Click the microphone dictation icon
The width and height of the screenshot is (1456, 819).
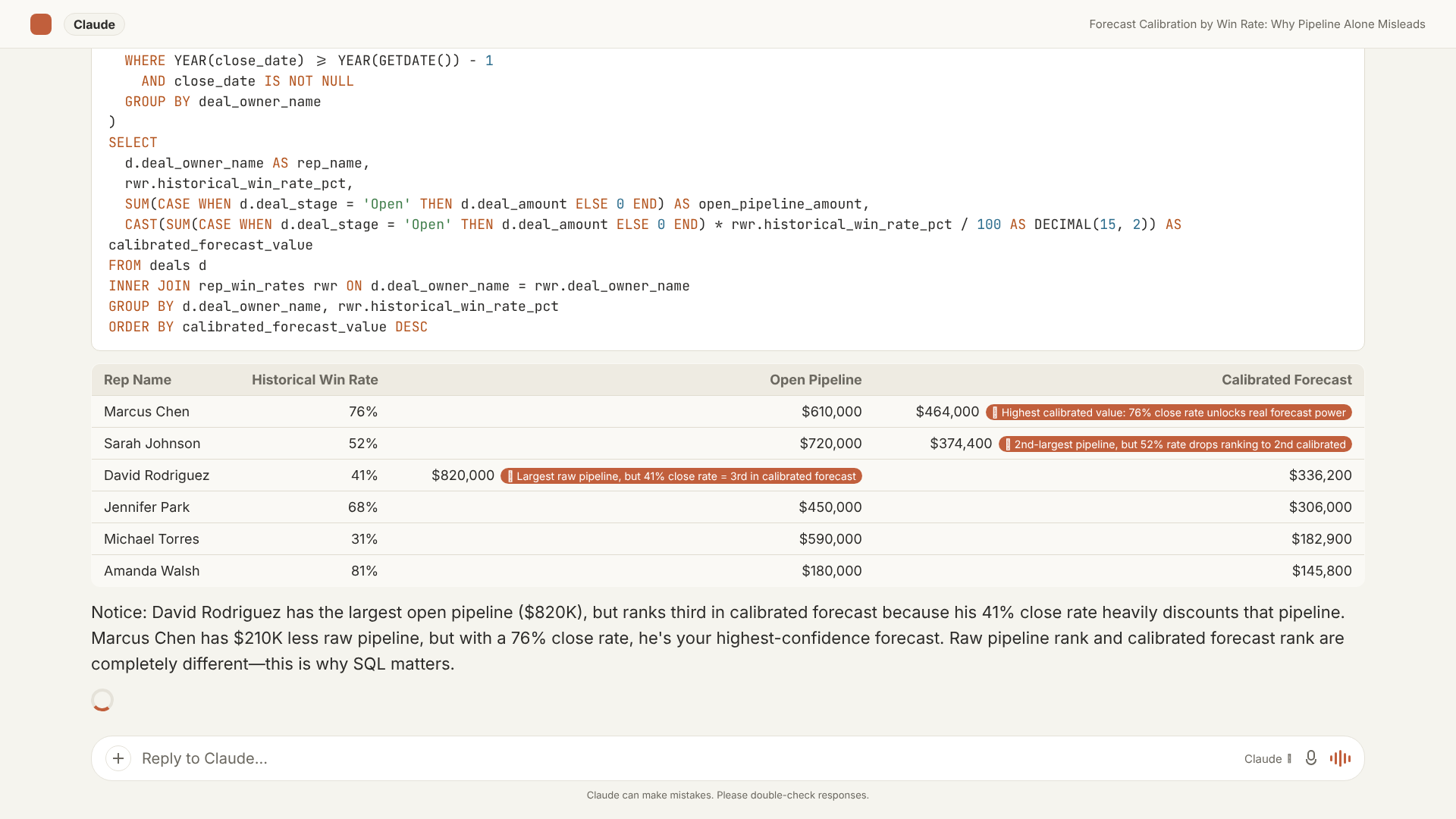click(1310, 758)
